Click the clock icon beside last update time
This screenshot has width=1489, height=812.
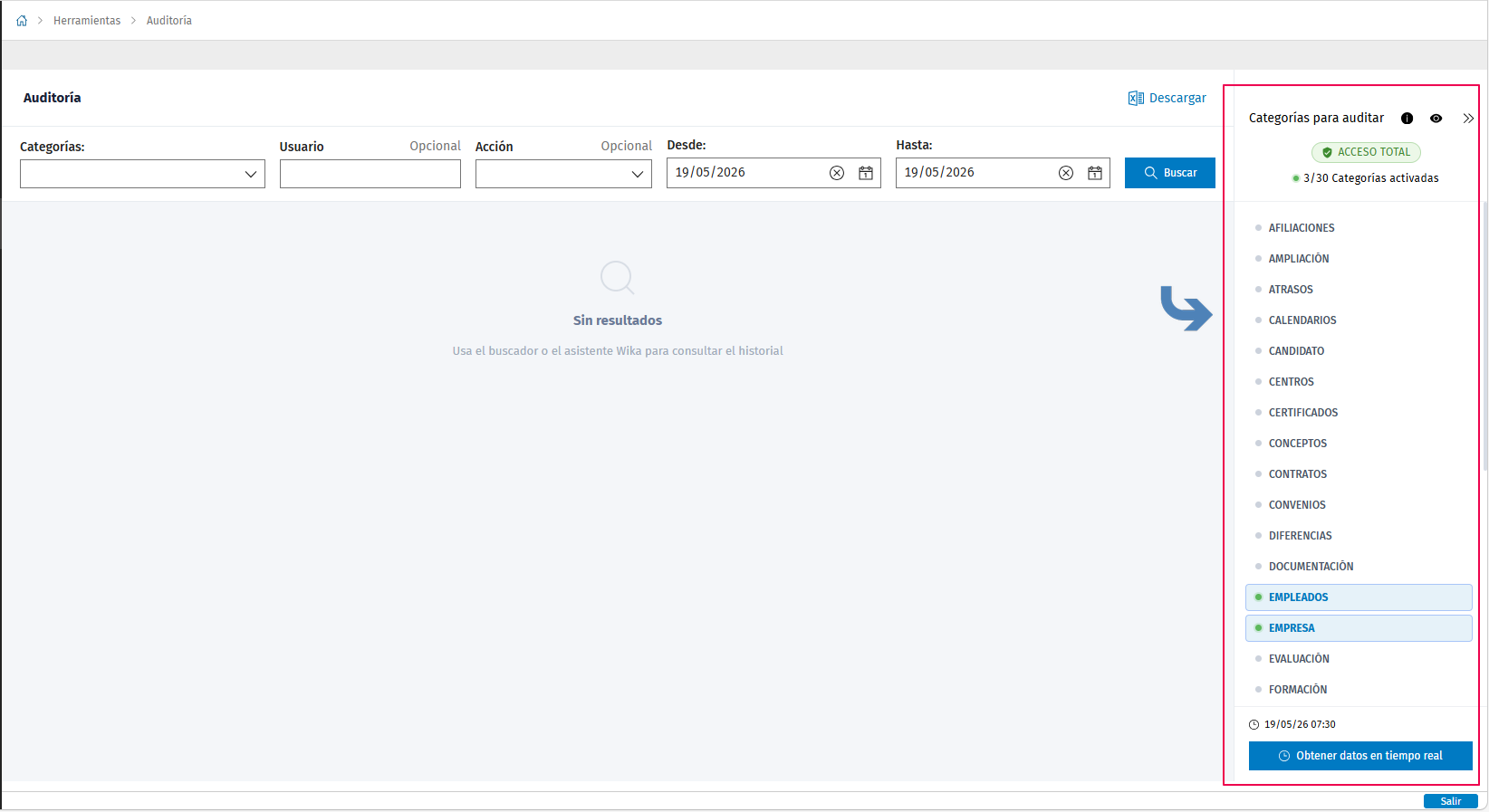click(x=1254, y=725)
